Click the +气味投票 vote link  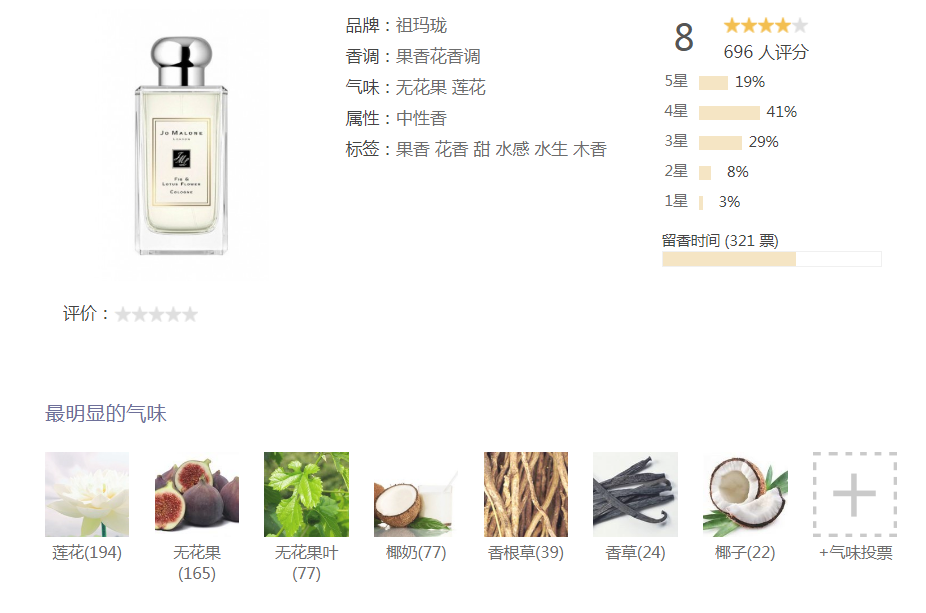pyautogui.click(x=856, y=553)
